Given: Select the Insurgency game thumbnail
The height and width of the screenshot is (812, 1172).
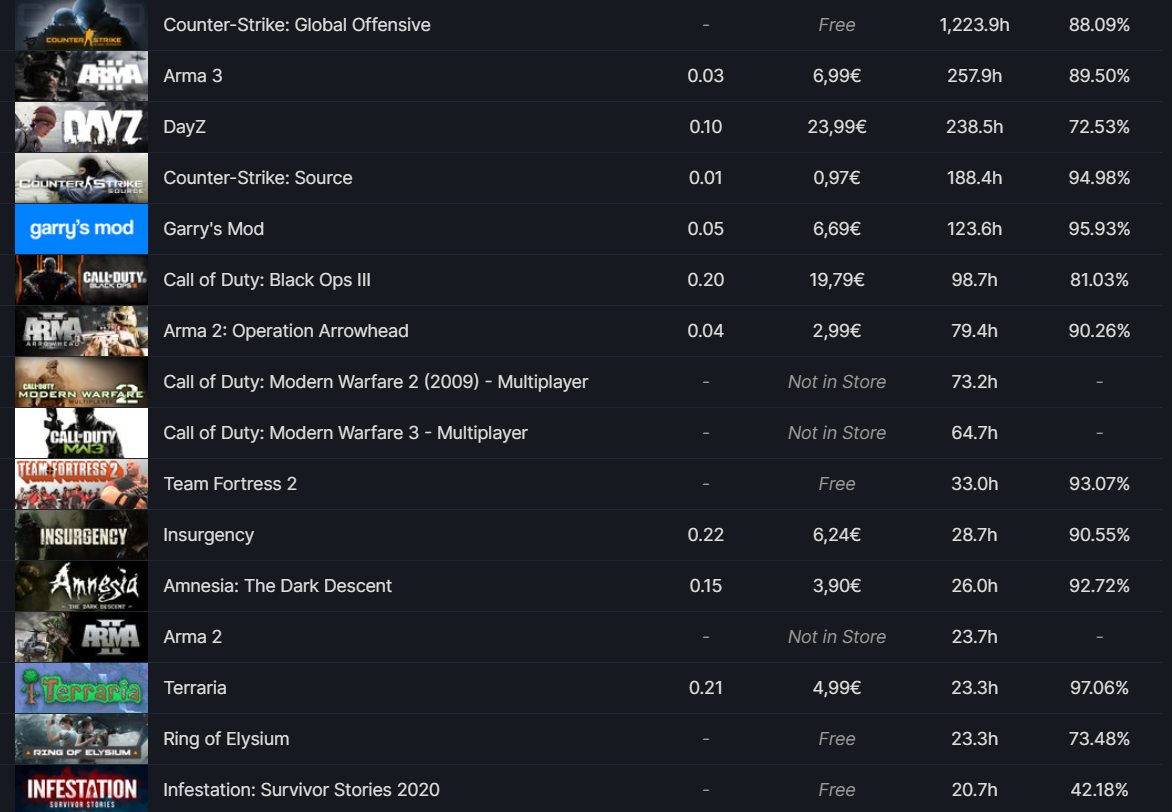Looking at the screenshot, I should click(81, 535).
